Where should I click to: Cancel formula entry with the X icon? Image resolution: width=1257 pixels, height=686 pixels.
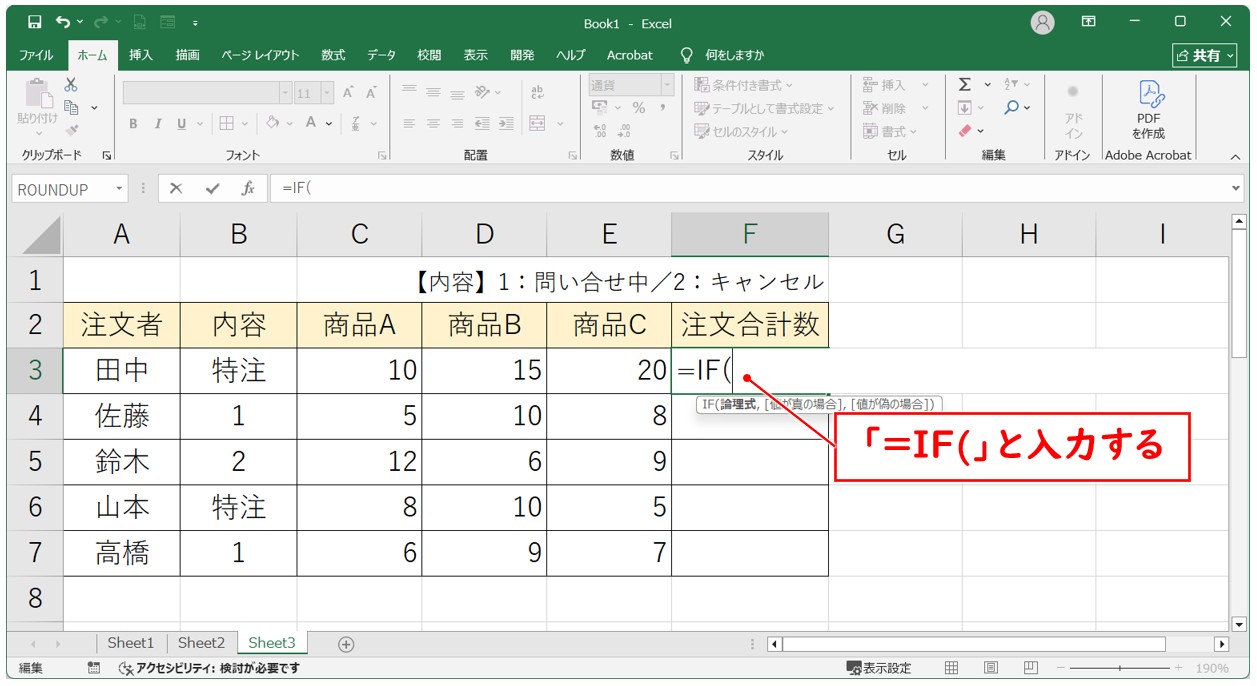[176, 189]
